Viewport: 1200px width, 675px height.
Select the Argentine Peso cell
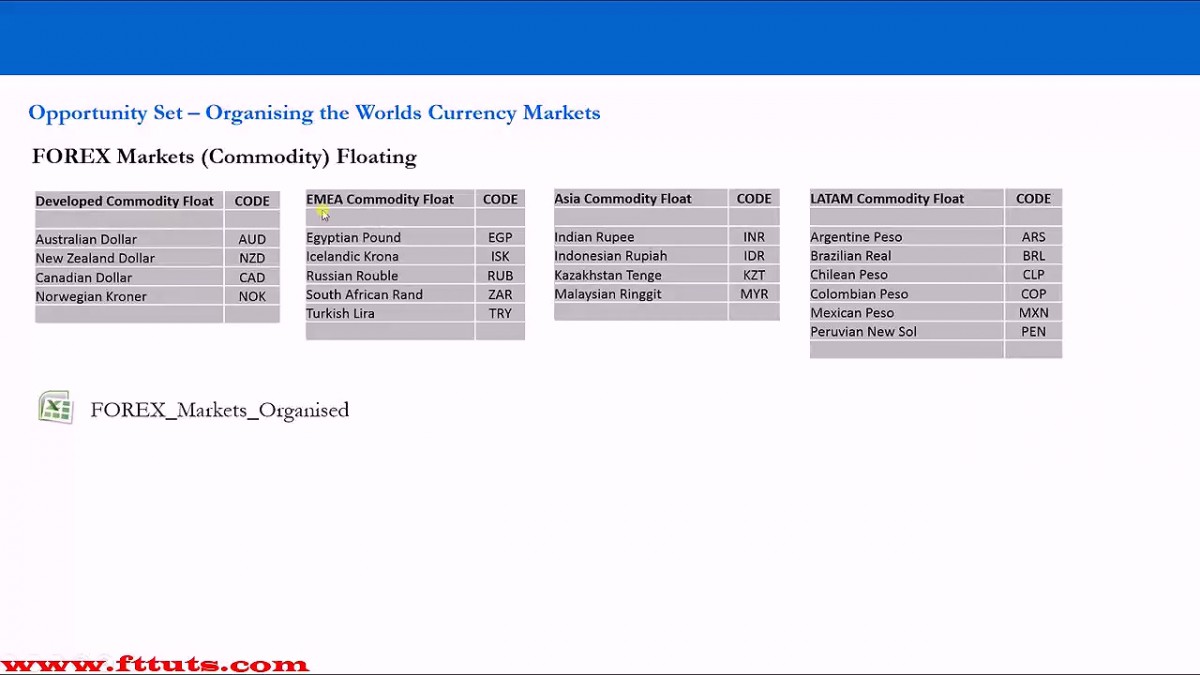[x=906, y=237]
